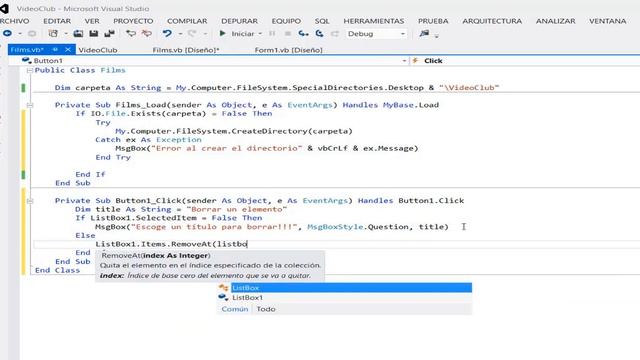Click the Find in Files toolbar icon
Viewport: 640px width, 360px height.
click(x=424, y=33)
